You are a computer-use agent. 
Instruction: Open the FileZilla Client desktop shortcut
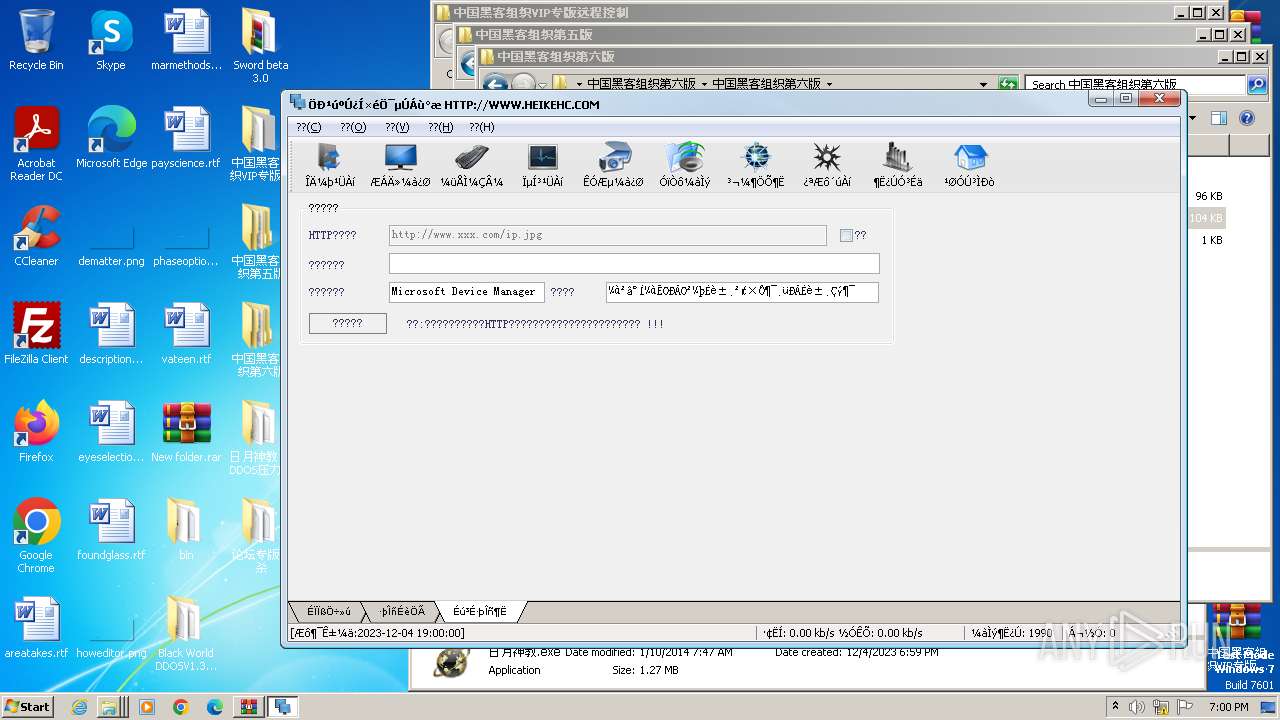click(x=36, y=333)
